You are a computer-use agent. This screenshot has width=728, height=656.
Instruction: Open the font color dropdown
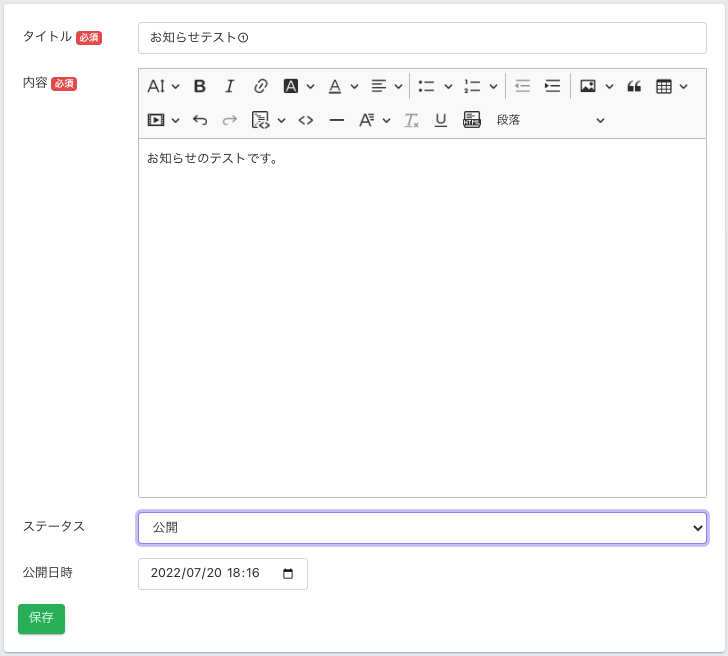point(343,86)
